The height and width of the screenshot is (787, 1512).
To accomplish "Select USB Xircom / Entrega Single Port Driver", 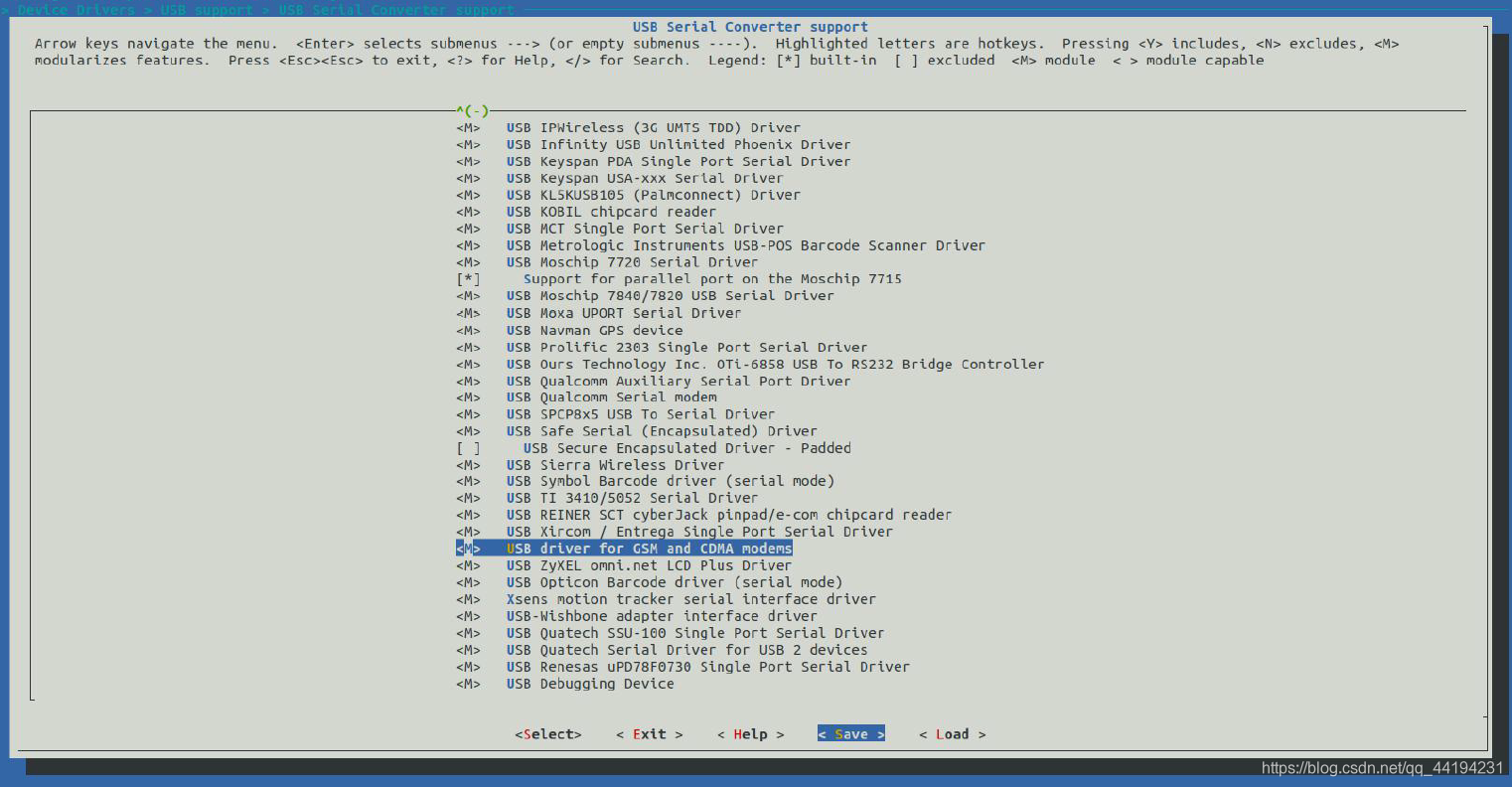I will (699, 532).
